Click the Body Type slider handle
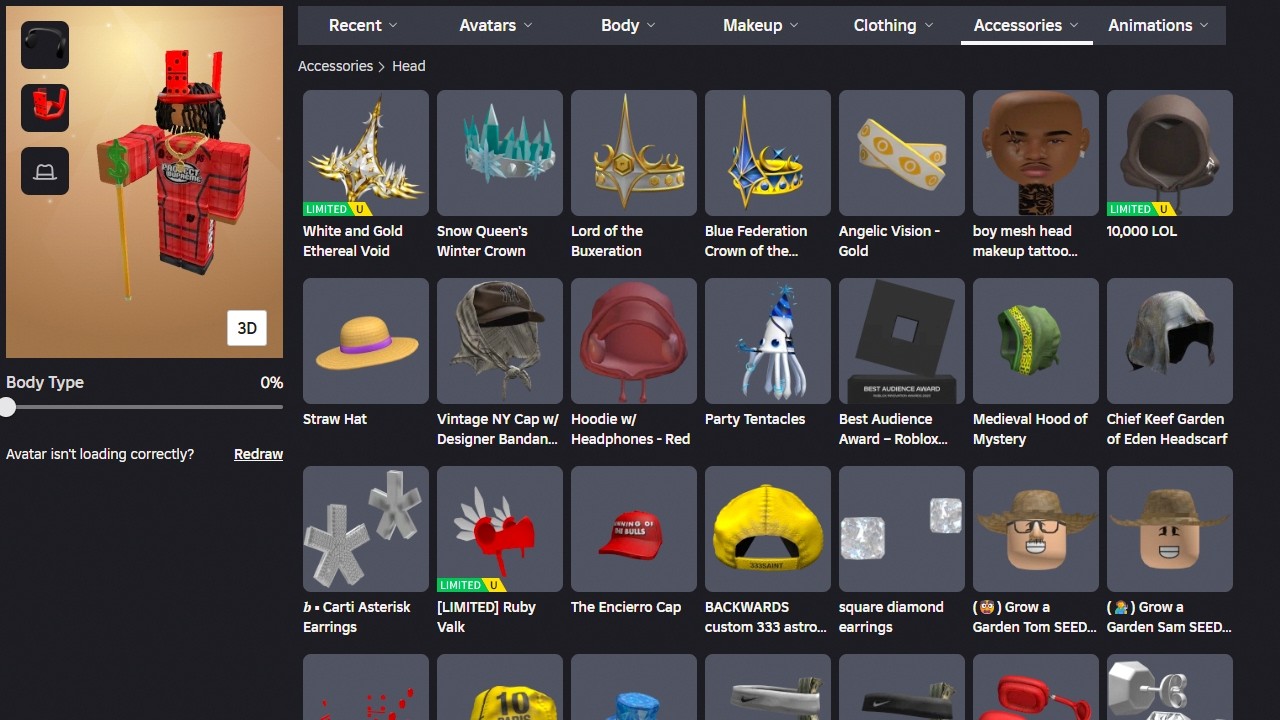This screenshot has width=1280, height=720. coord(8,407)
